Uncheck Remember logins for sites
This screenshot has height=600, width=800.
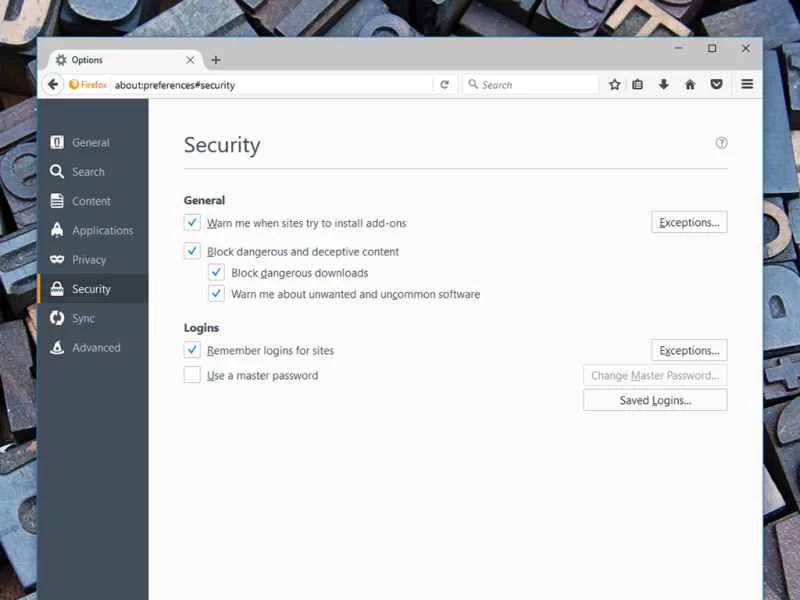(192, 350)
